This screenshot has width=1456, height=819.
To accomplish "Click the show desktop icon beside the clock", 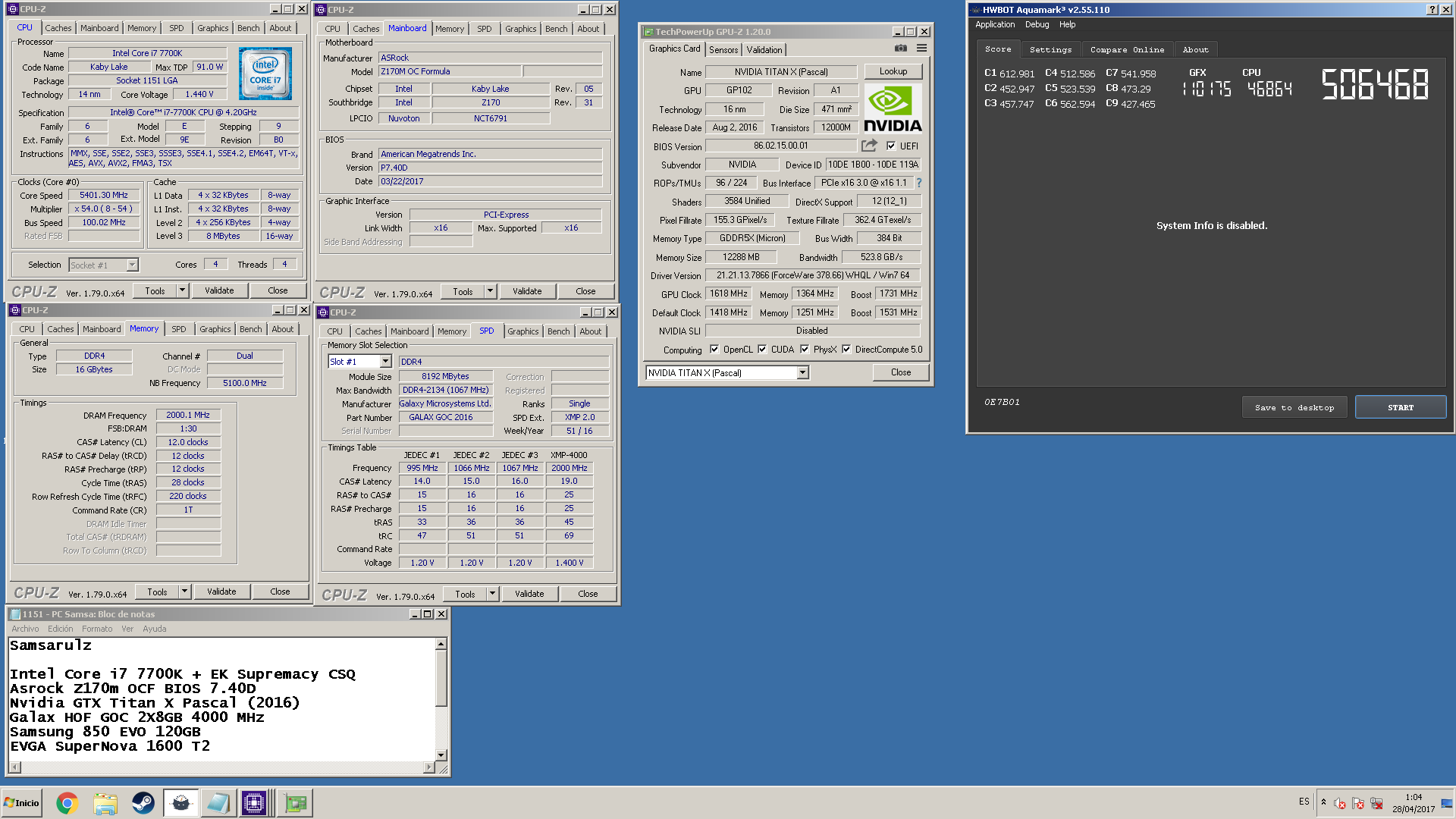I will click(1447, 803).
